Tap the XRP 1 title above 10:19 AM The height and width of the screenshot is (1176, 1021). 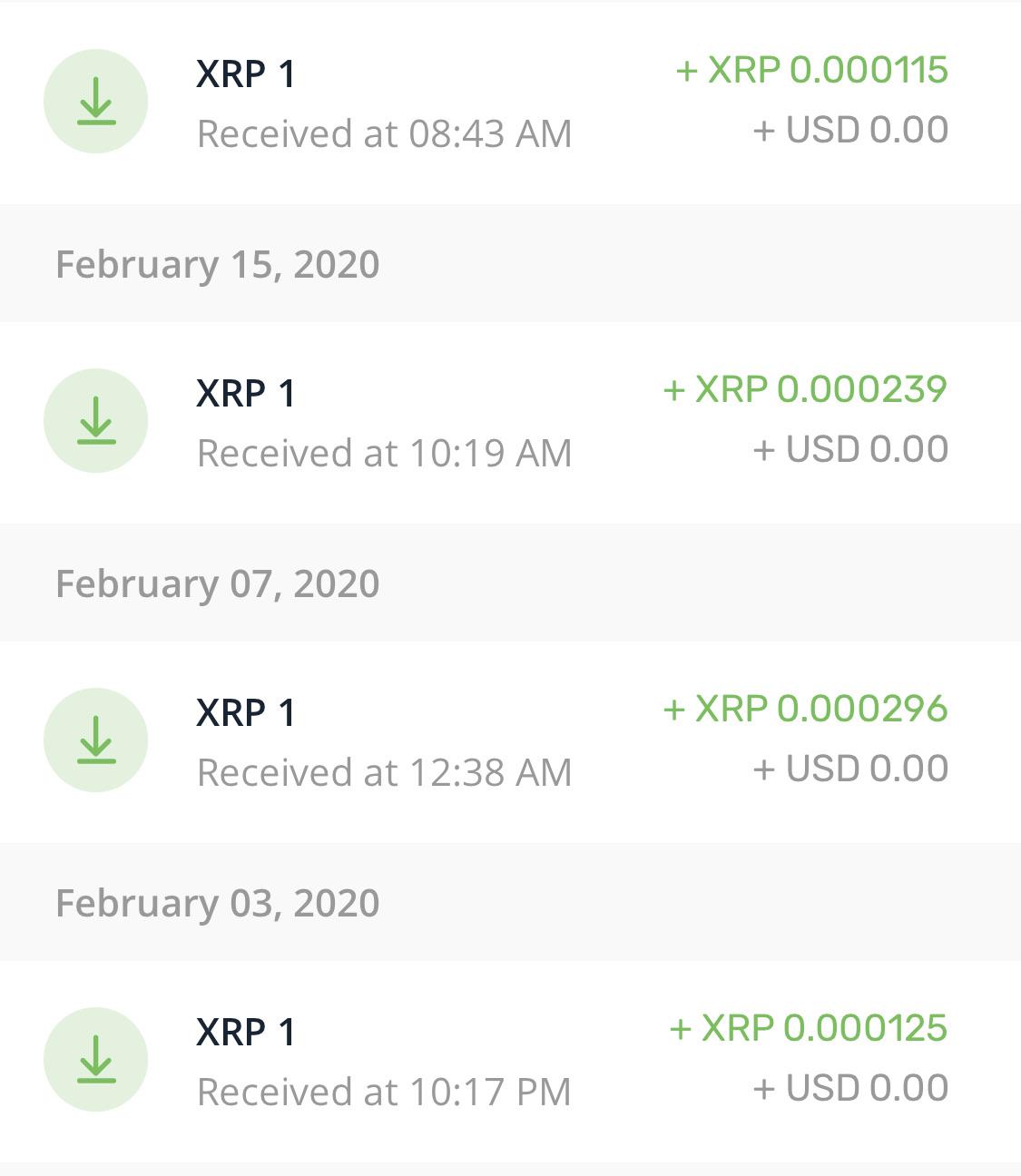pos(246,394)
